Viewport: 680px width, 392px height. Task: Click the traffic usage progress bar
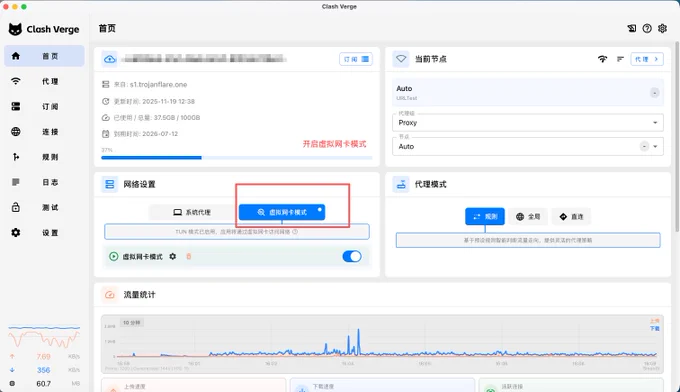point(237,157)
